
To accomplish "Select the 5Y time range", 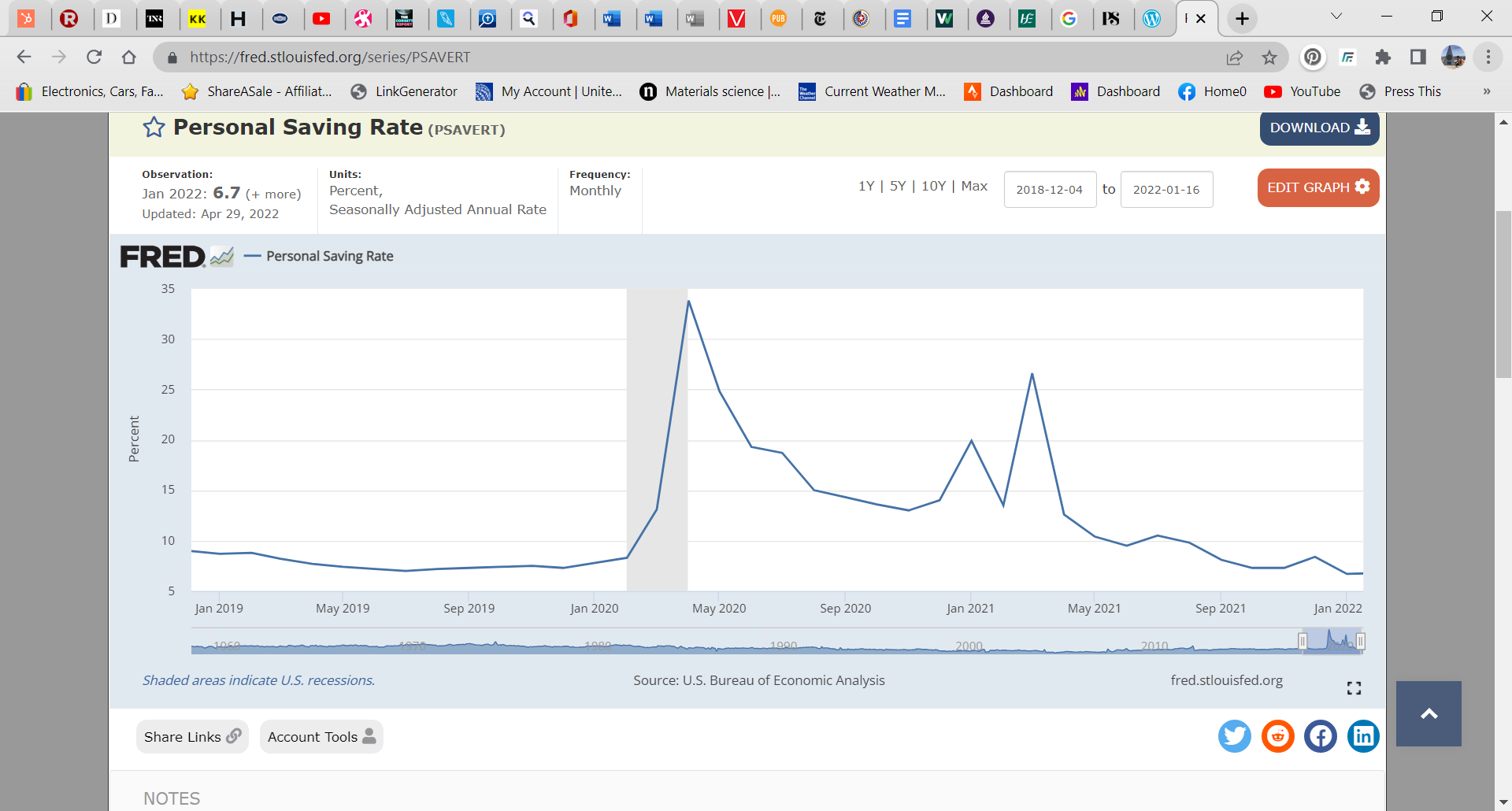I will click(898, 186).
